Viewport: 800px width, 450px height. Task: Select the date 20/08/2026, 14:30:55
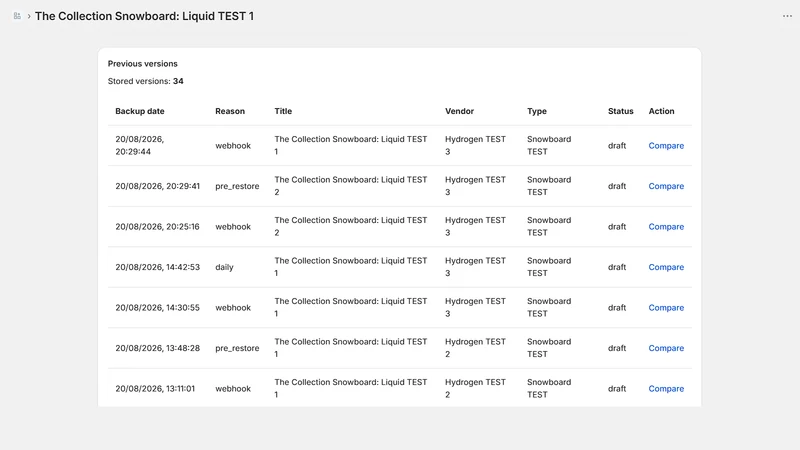(x=158, y=308)
